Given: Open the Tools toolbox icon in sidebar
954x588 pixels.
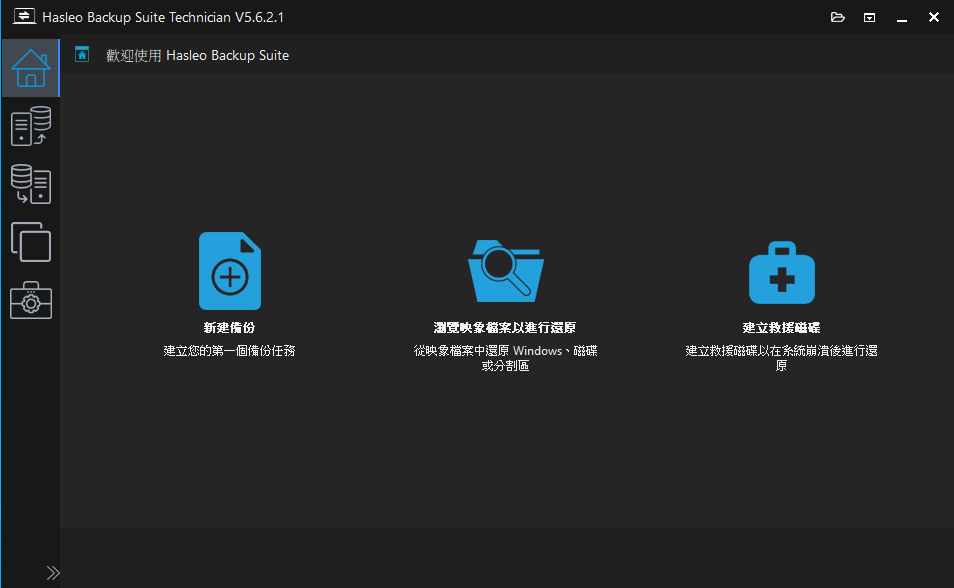Looking at the screenshot, I should pyautogui.click(x=30, y=300).
